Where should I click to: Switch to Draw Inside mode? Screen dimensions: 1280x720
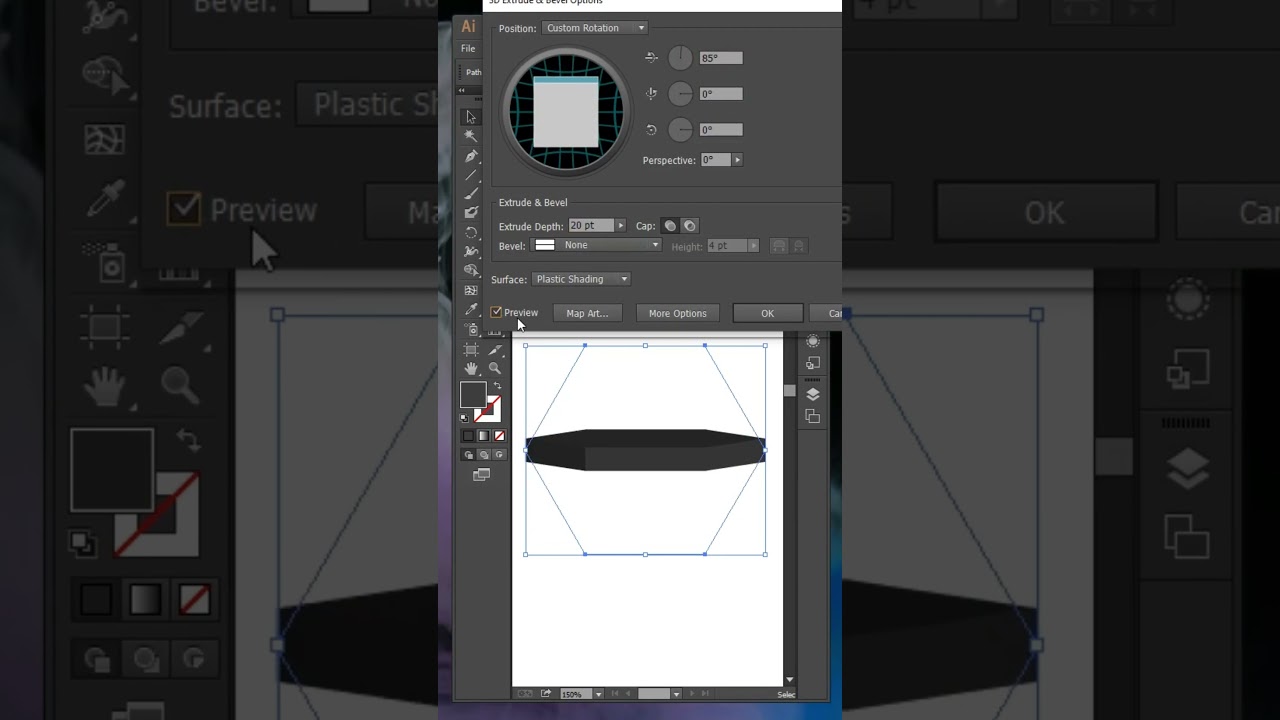click(499, 455)
